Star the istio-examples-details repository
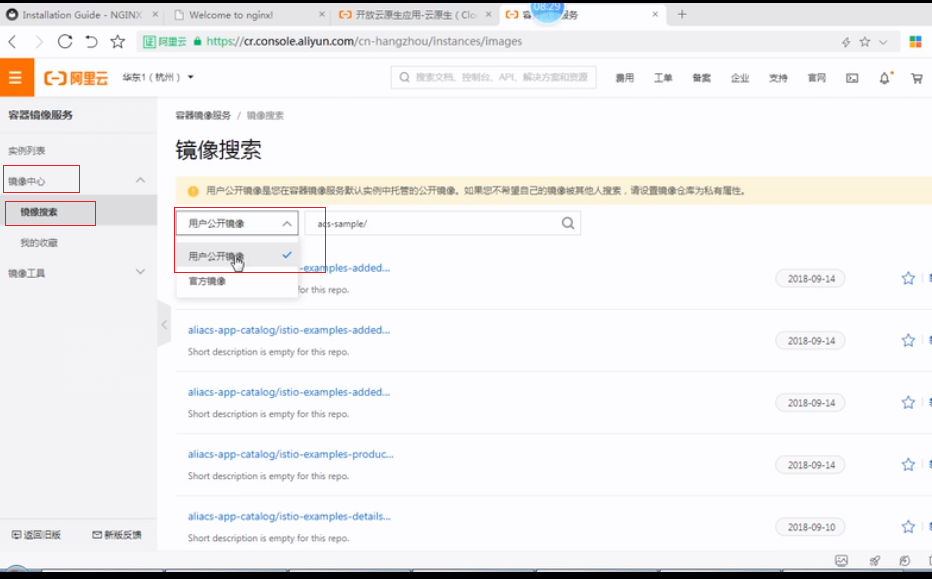This screenshot has height=579, width=932. 908,527
